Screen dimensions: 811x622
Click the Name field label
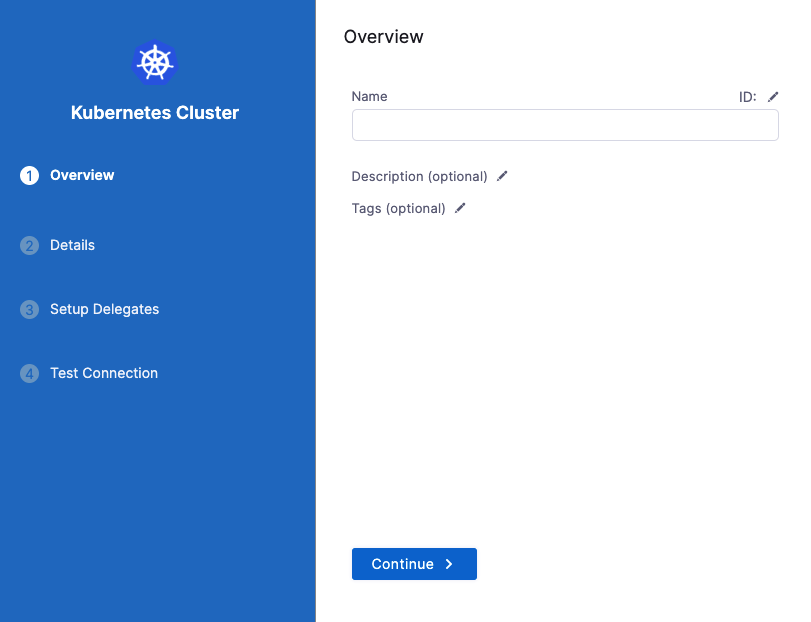[x=369, y=97]
